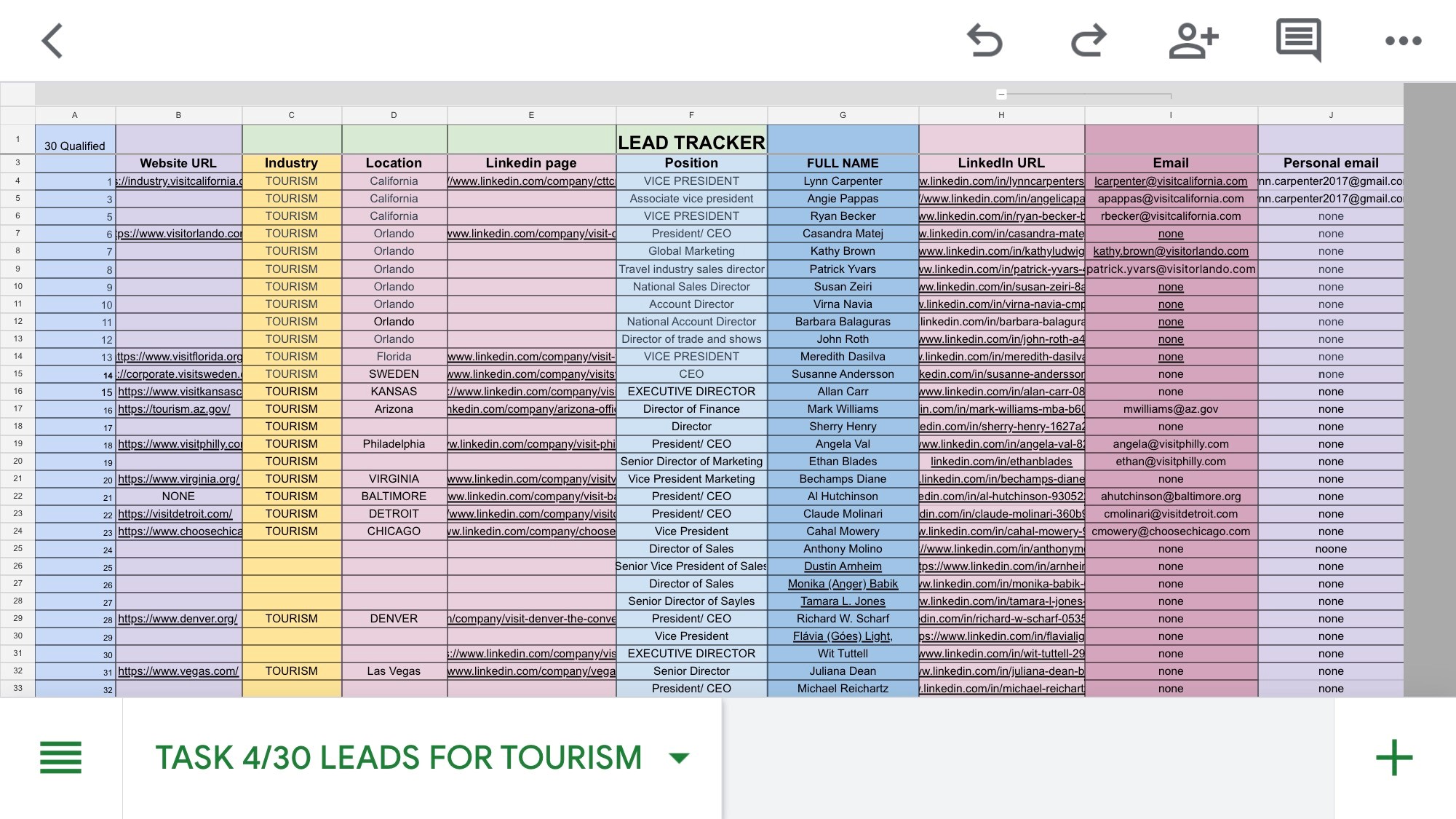Open the https://visitdetroit.com/ link

pyautogui.click(x=175, y=514)
